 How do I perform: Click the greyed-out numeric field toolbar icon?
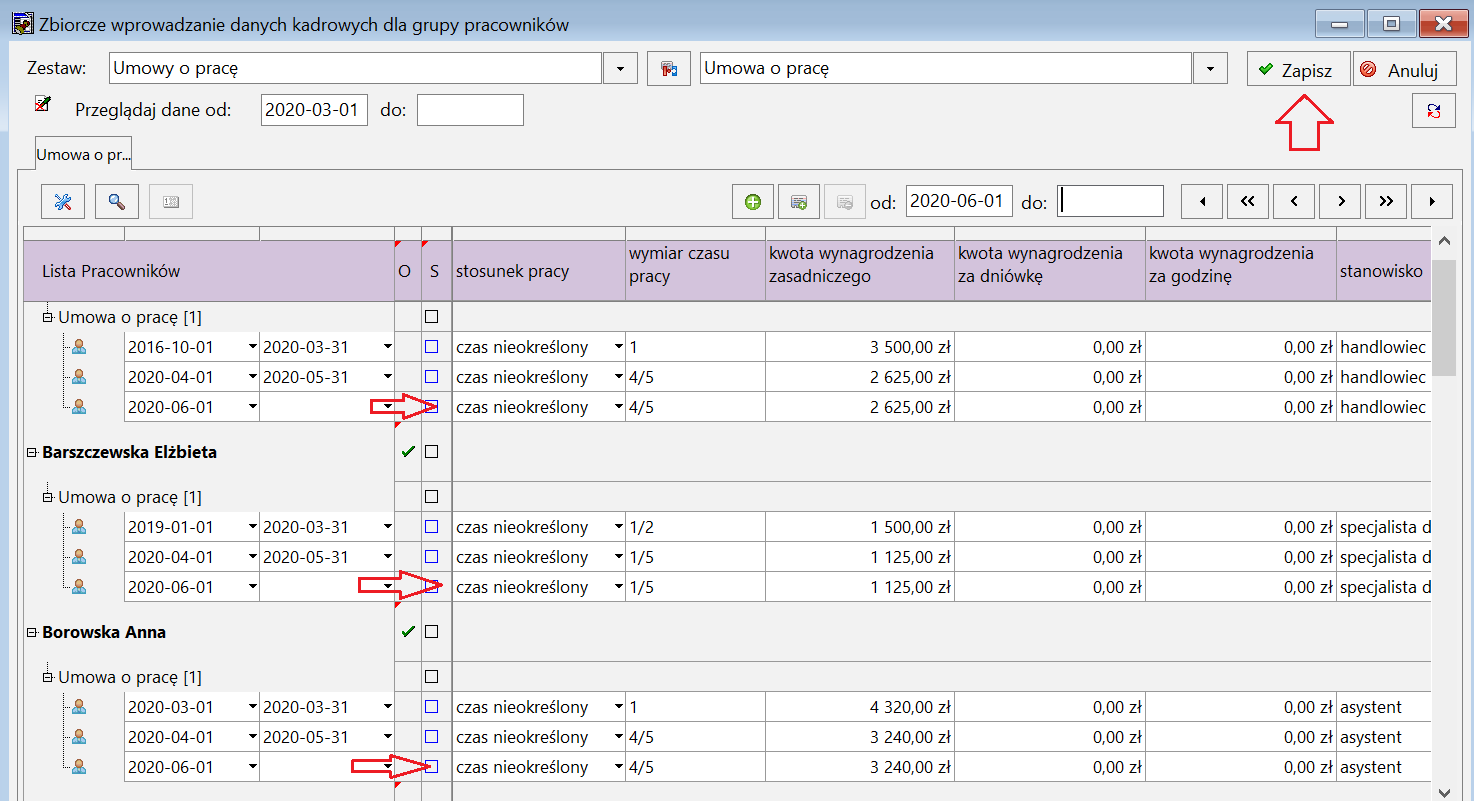tap(171, 201)
